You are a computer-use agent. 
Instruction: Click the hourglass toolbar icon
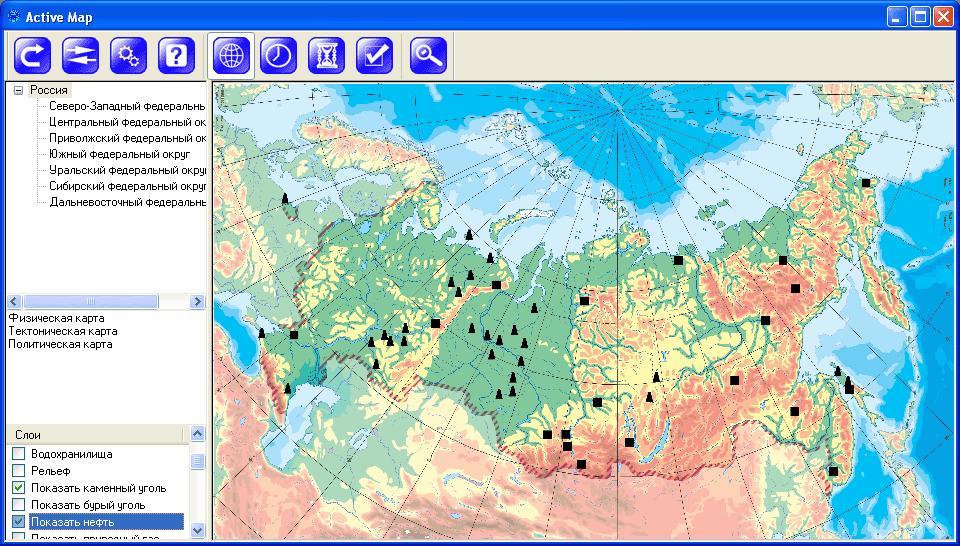[327, 56]
